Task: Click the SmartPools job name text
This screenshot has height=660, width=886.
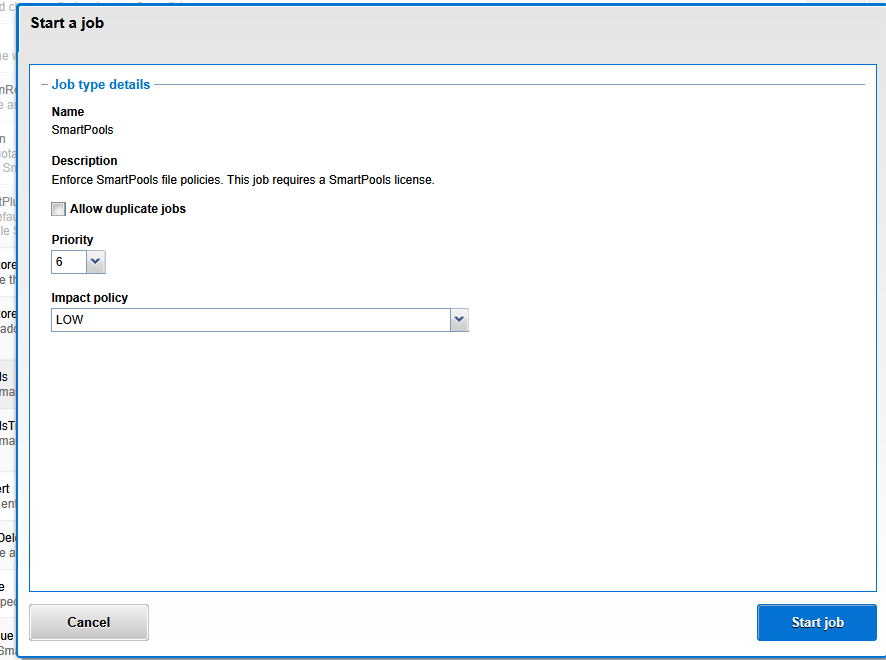Action: (83, 129)
